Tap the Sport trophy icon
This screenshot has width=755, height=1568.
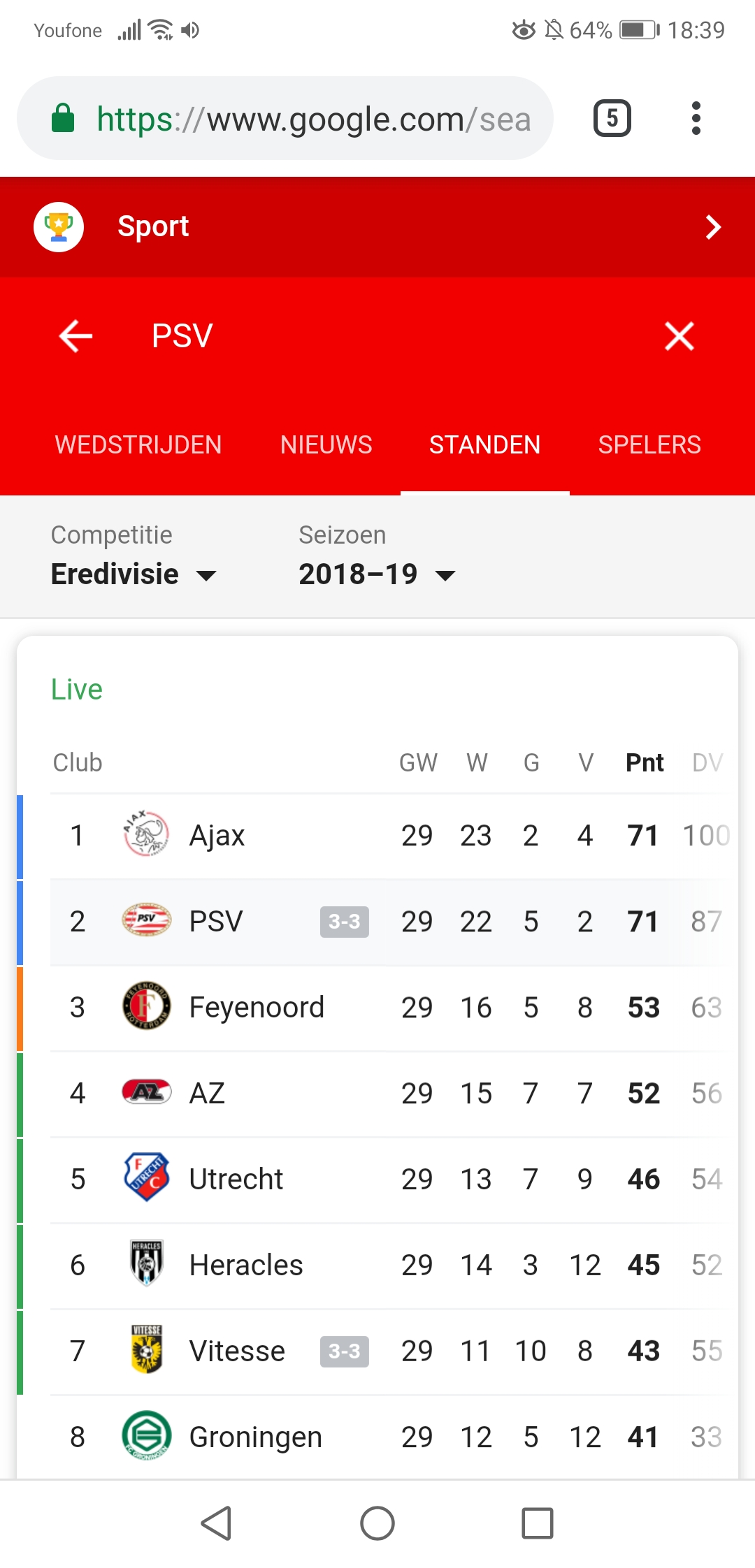click(x=59, y=226)
